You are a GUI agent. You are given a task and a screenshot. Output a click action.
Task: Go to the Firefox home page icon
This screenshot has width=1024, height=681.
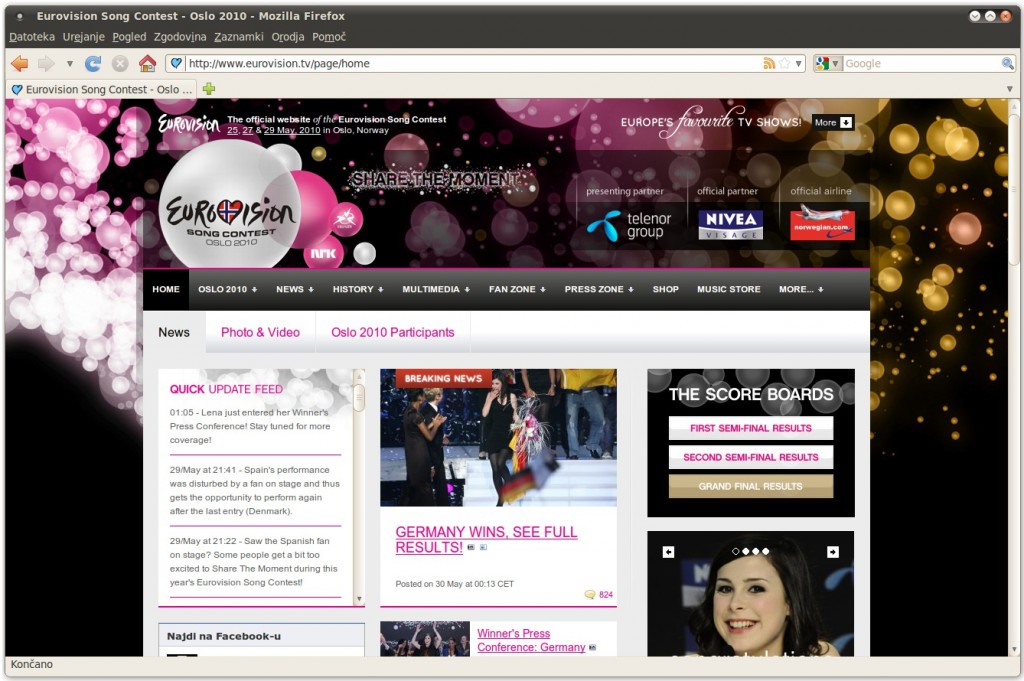click(x=148, y=63)
